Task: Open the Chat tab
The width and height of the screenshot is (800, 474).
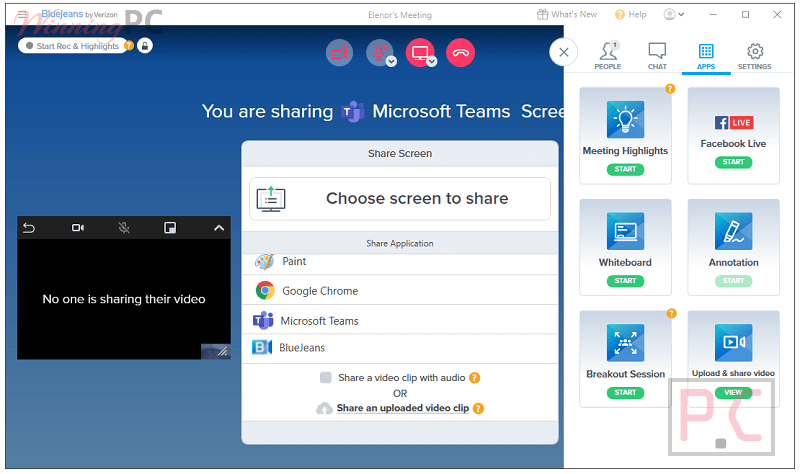Action: 657,56
